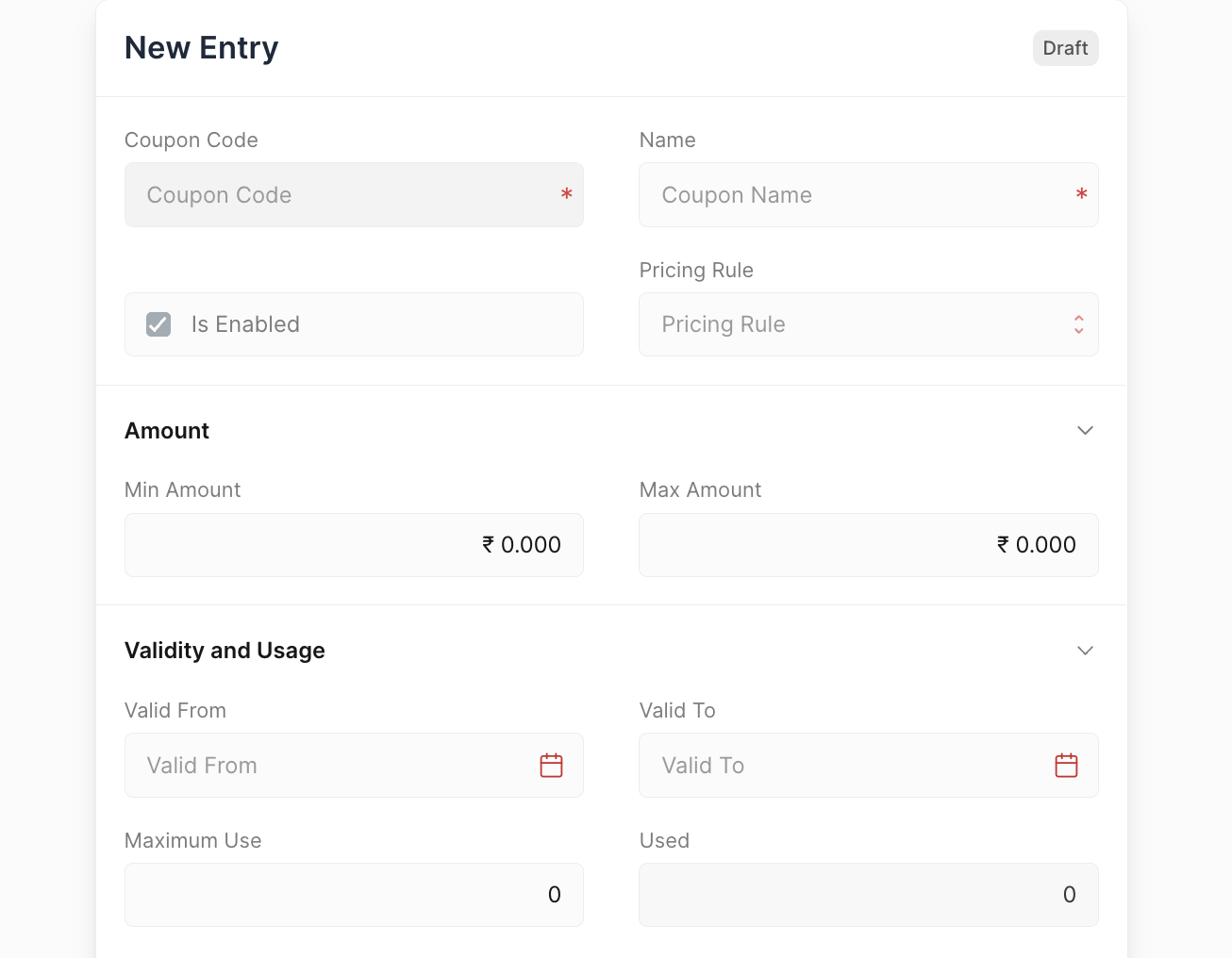Open the Pricing Rule dropdown
The image size is (1232, 958).
(x=869, y=324)
